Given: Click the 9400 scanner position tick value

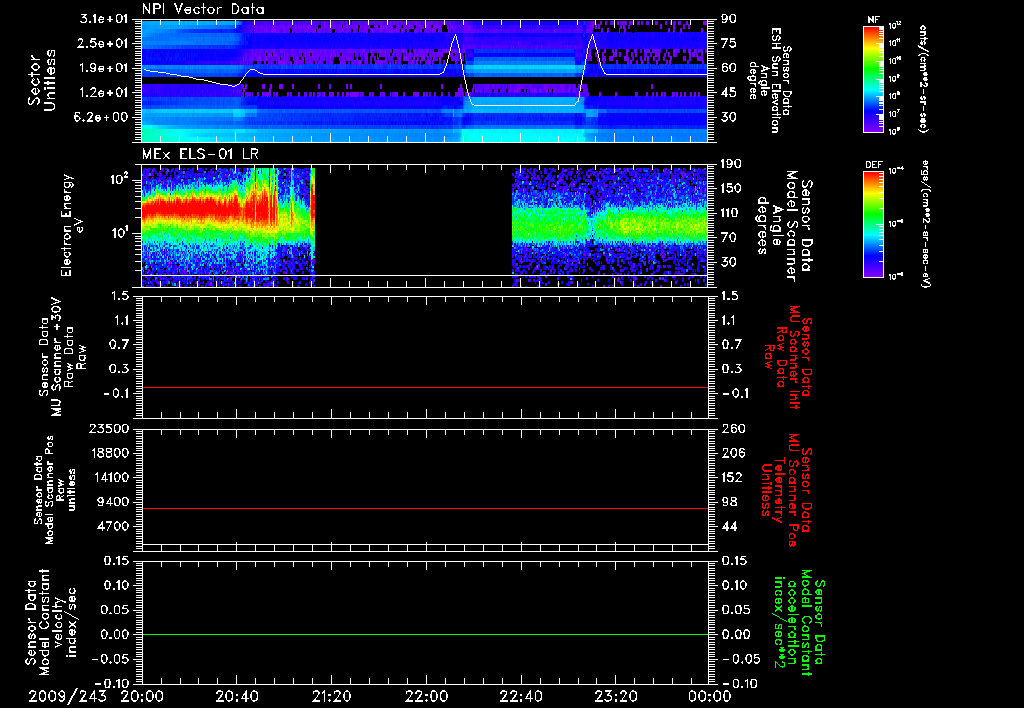Looking at the screenshot, I should coord(114,502).
